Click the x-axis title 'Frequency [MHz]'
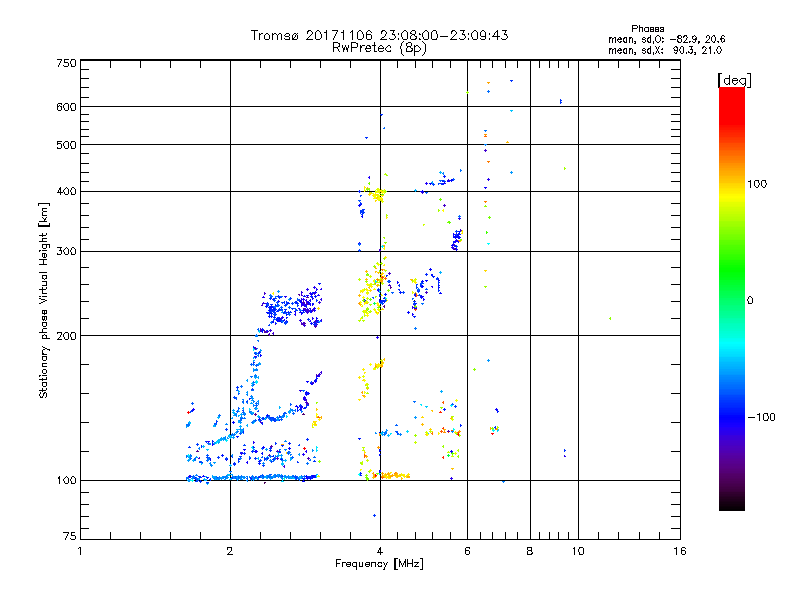Viewport: 800px width, 600px height. 379,564
